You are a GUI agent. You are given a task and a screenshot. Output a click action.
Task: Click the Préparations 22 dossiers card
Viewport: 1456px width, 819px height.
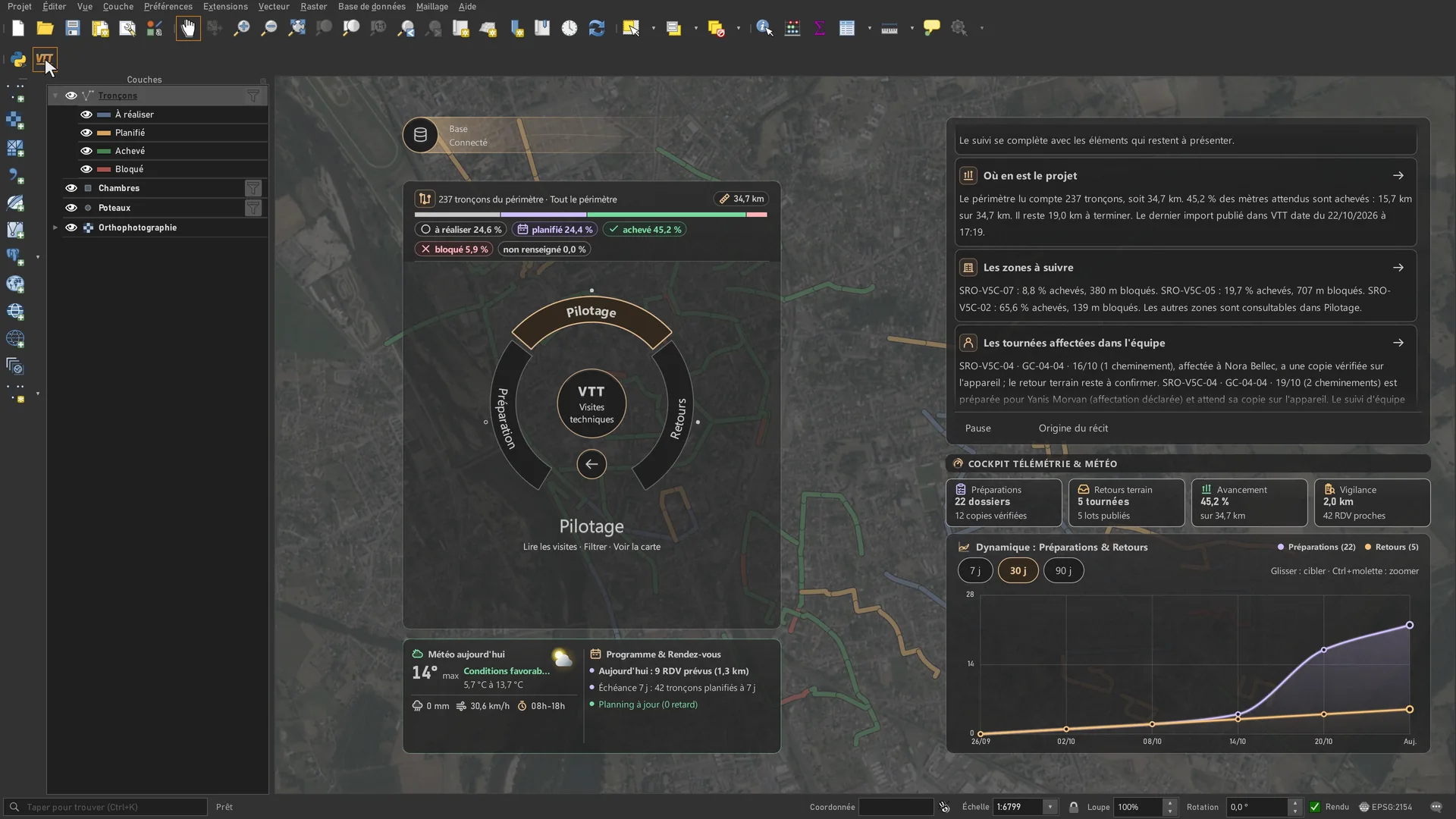[1003, 502]
